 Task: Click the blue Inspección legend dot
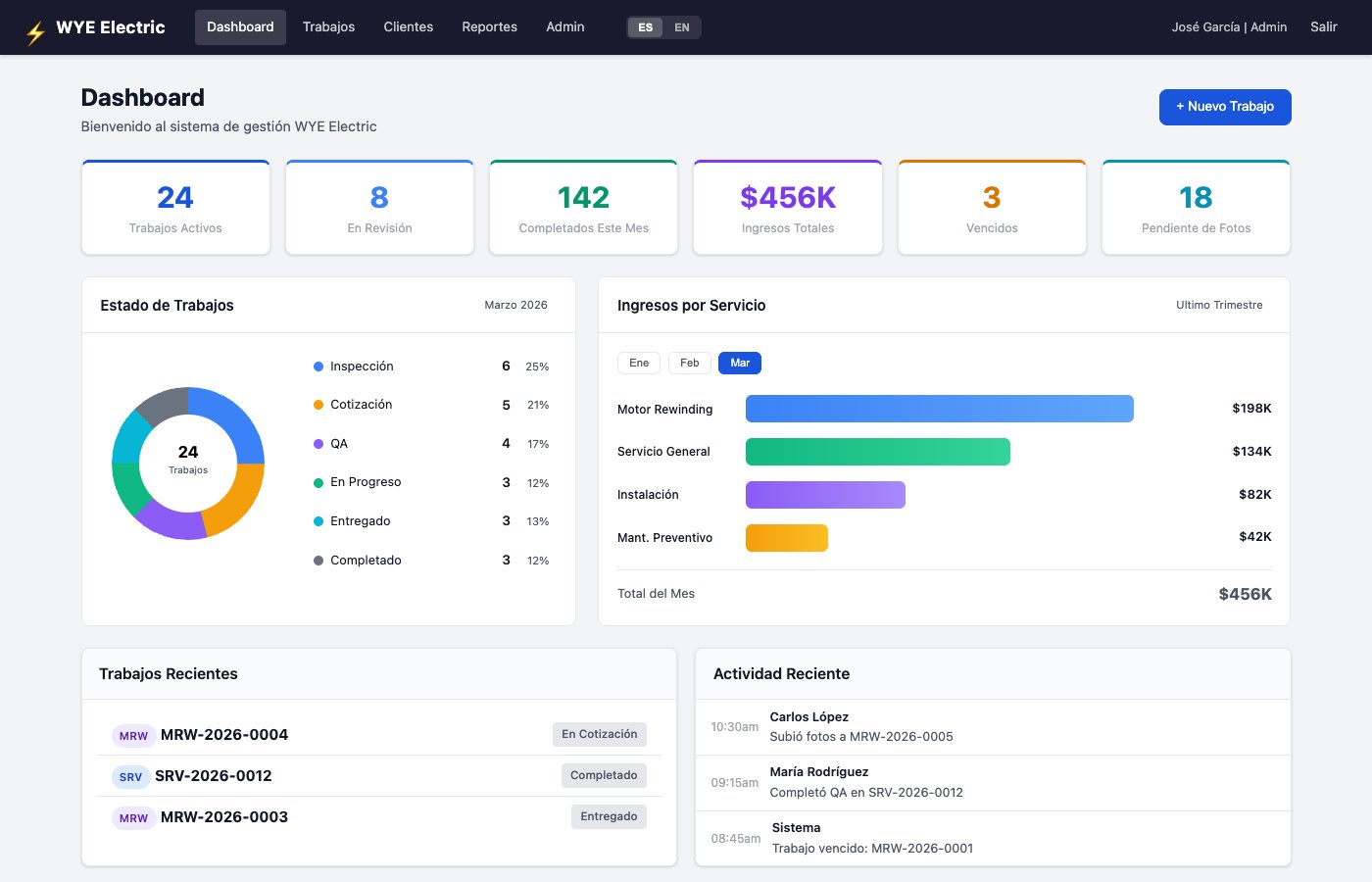[x=318, y=367]
